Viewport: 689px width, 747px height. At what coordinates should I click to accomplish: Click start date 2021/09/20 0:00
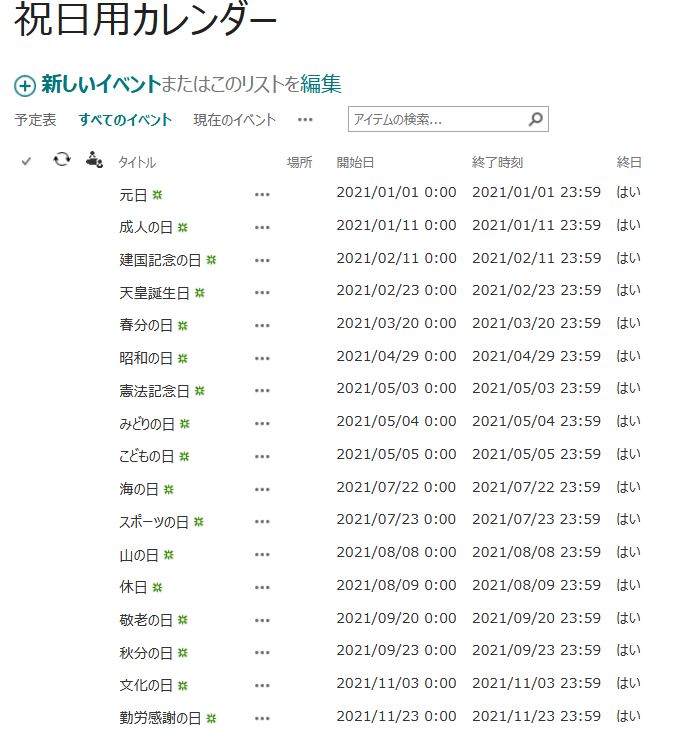(396, 618)
